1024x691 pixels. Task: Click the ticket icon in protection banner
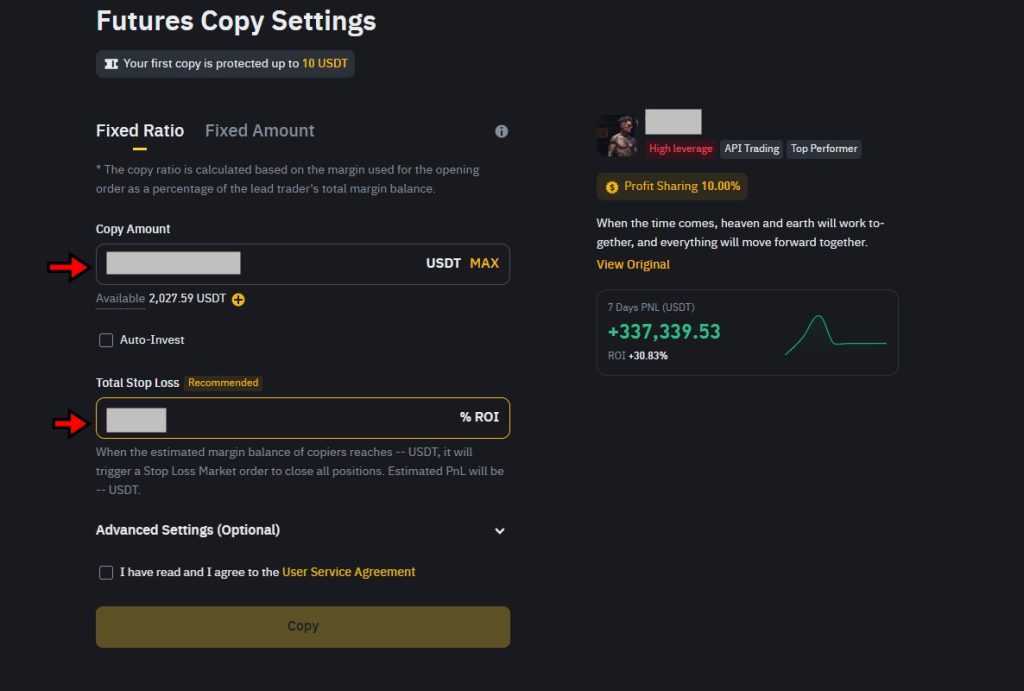click(x=111, y=64)
